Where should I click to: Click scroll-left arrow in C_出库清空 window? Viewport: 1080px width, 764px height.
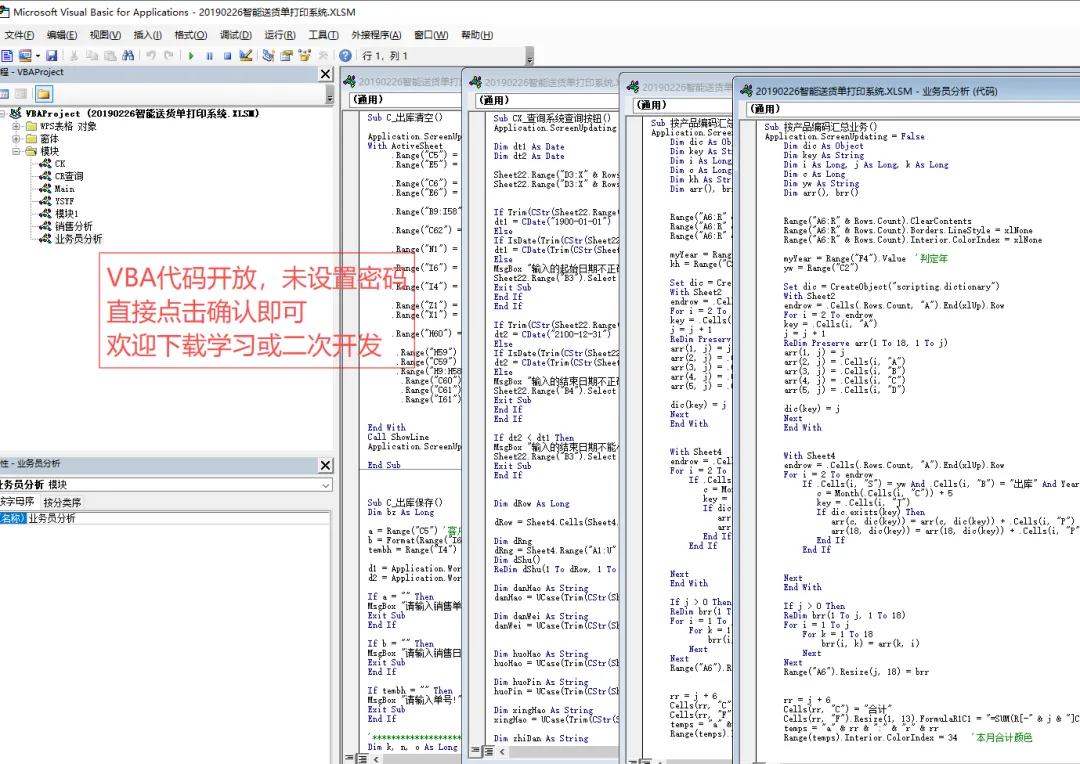[376, 758]
